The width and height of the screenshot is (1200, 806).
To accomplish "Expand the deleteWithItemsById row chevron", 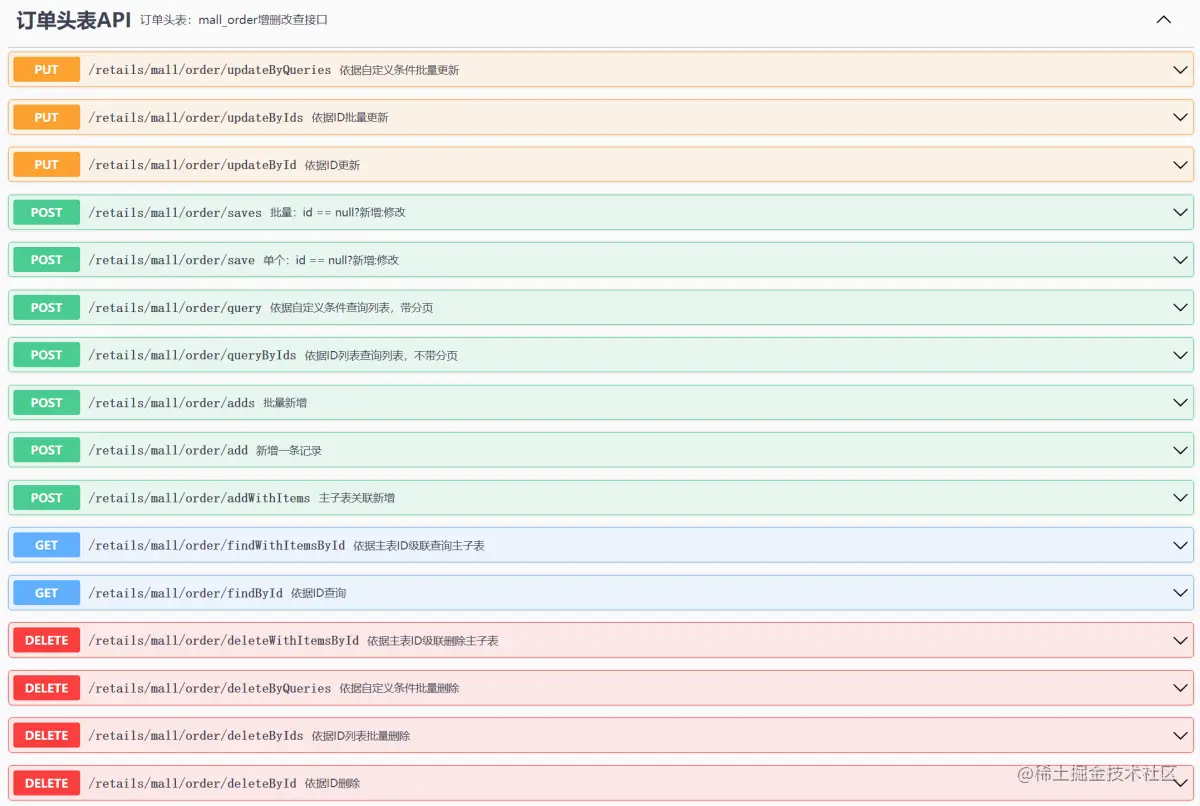I will tap(1181, 640).
